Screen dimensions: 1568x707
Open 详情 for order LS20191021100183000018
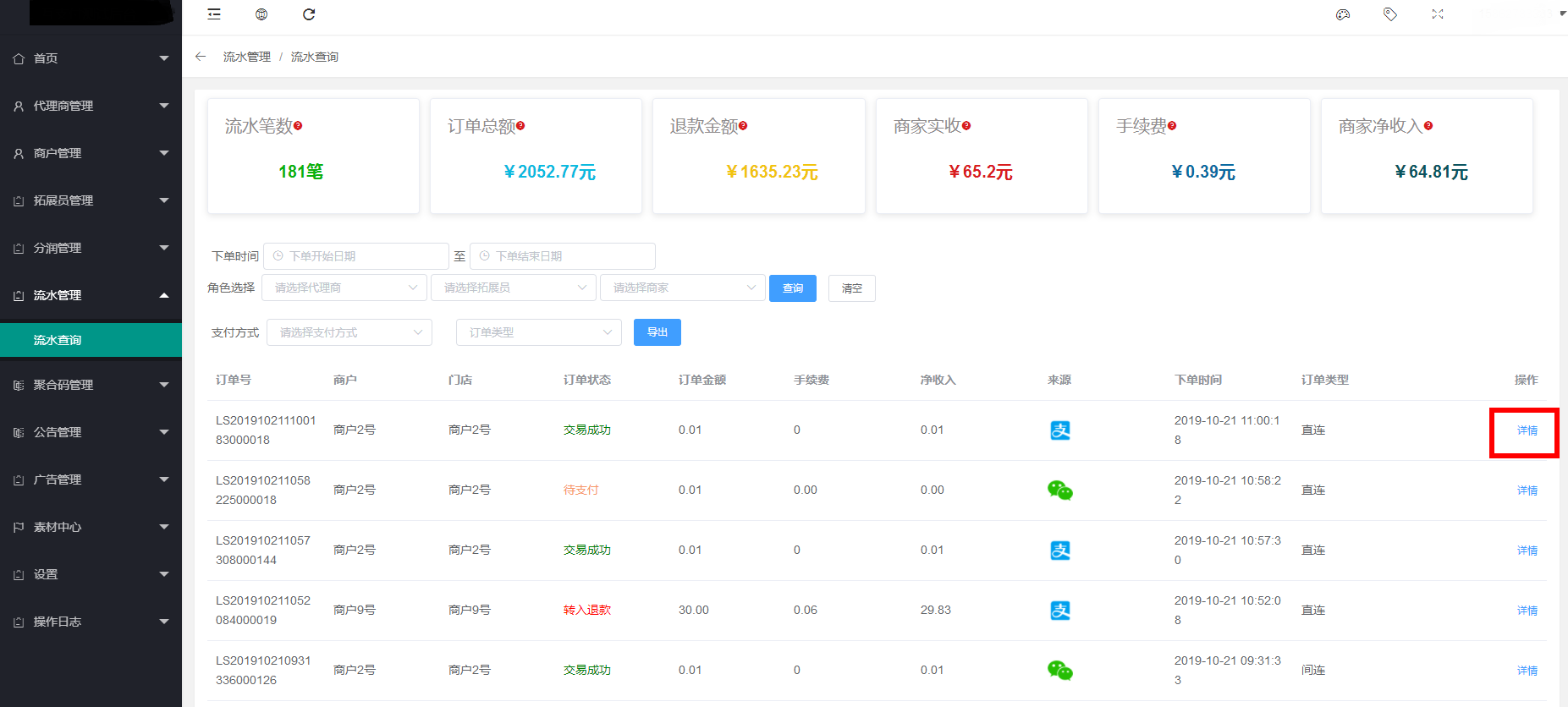tap(1527, 430)
